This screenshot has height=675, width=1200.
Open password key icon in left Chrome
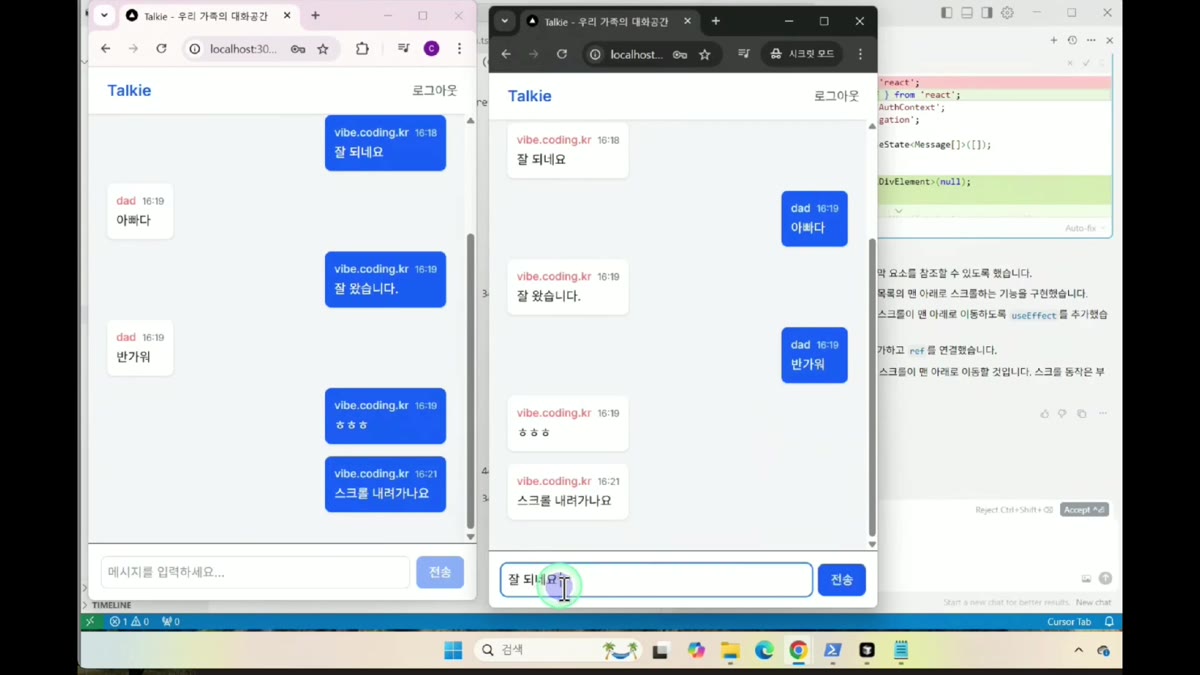(x=298, y=48)
